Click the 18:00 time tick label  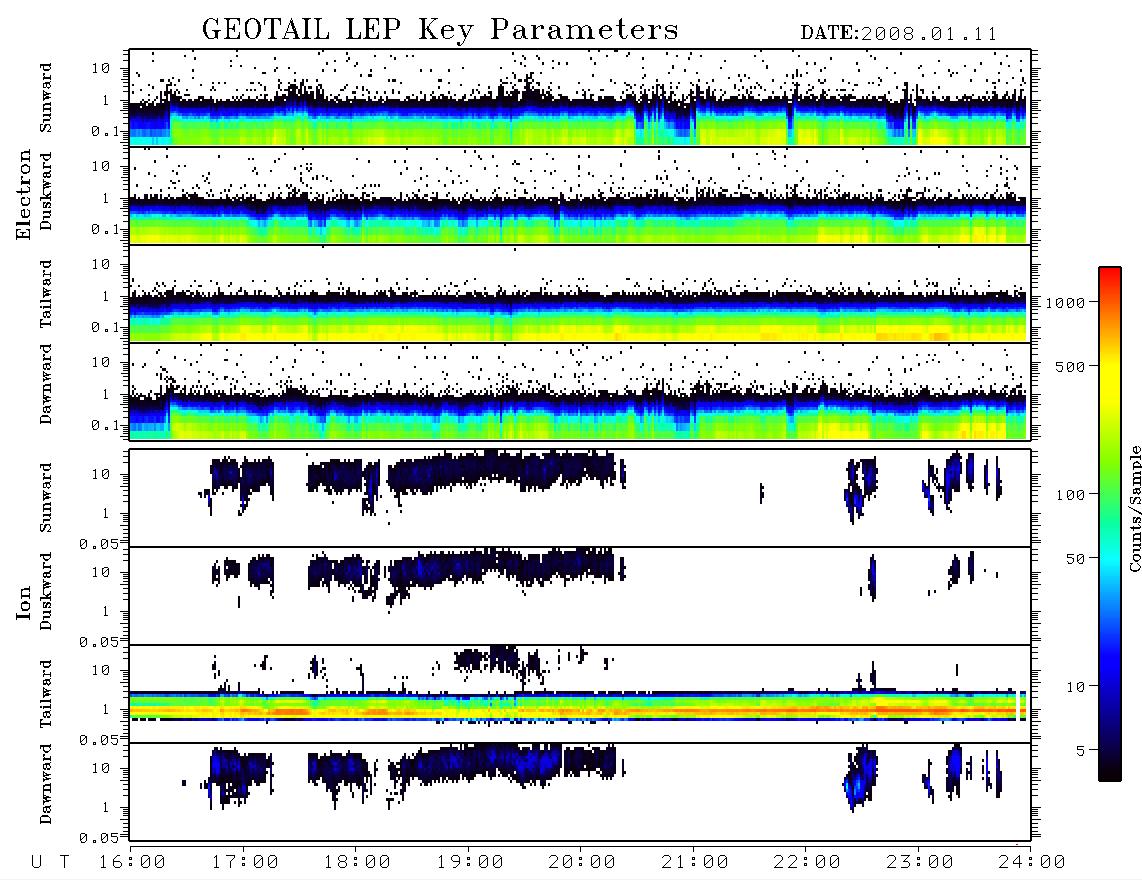[x=358, y=863]
